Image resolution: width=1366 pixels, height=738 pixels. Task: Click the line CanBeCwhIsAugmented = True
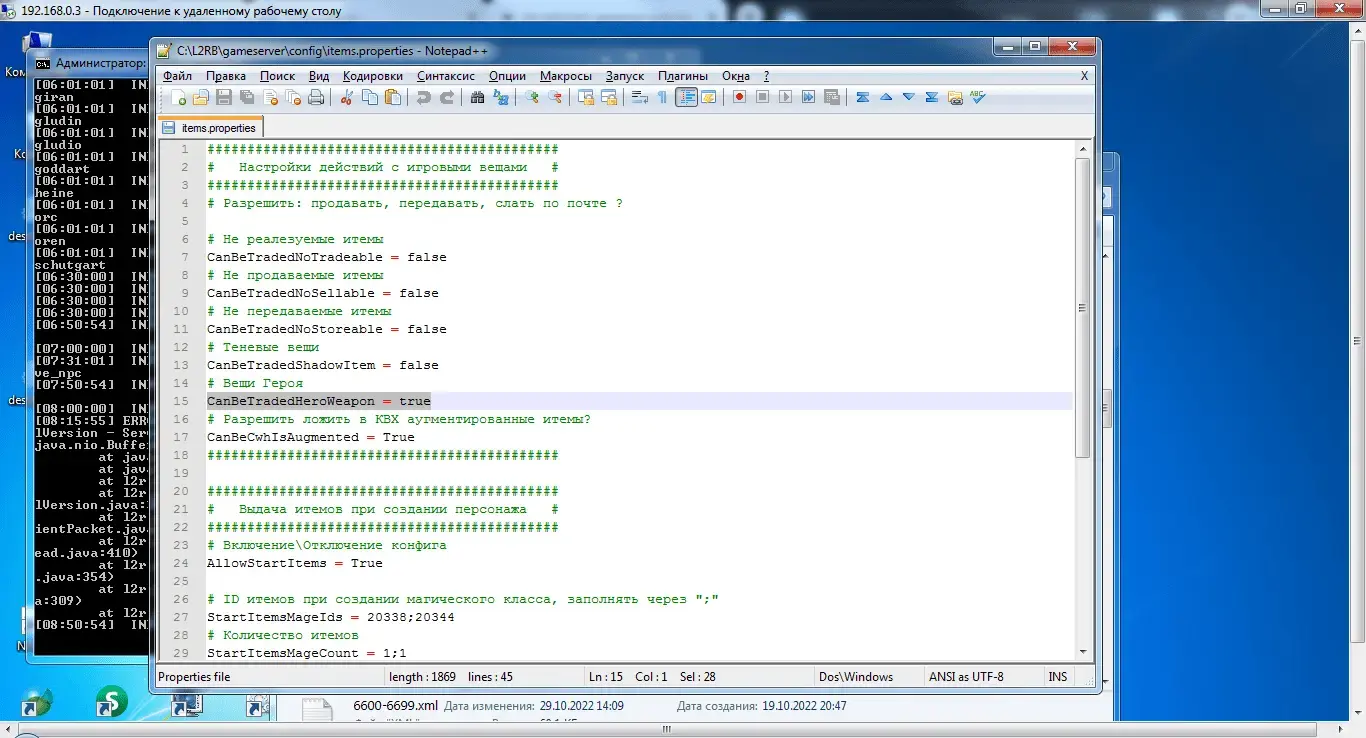coord(311,437)
